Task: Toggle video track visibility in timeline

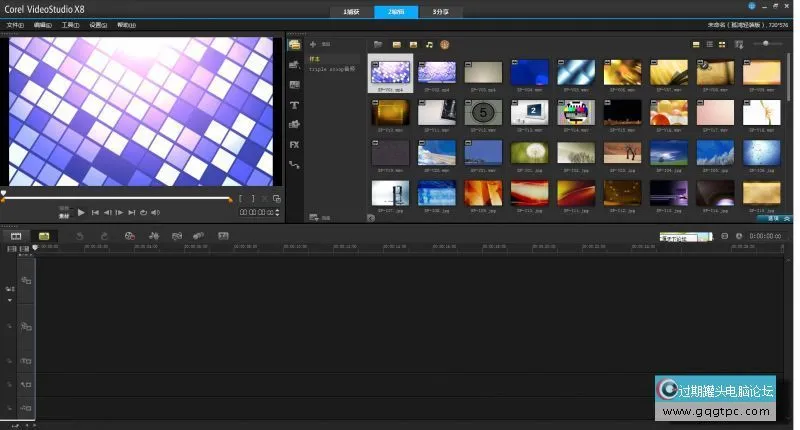Action: [x=26, y=281]
